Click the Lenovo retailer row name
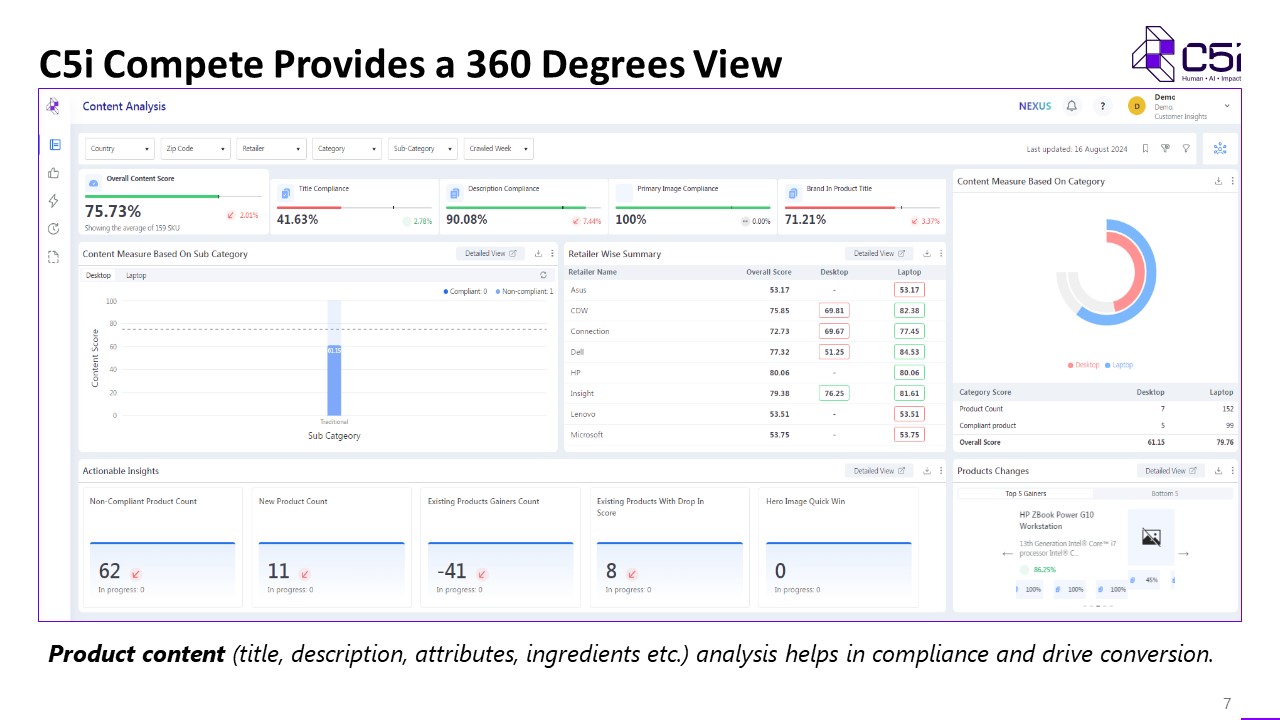 583,414
